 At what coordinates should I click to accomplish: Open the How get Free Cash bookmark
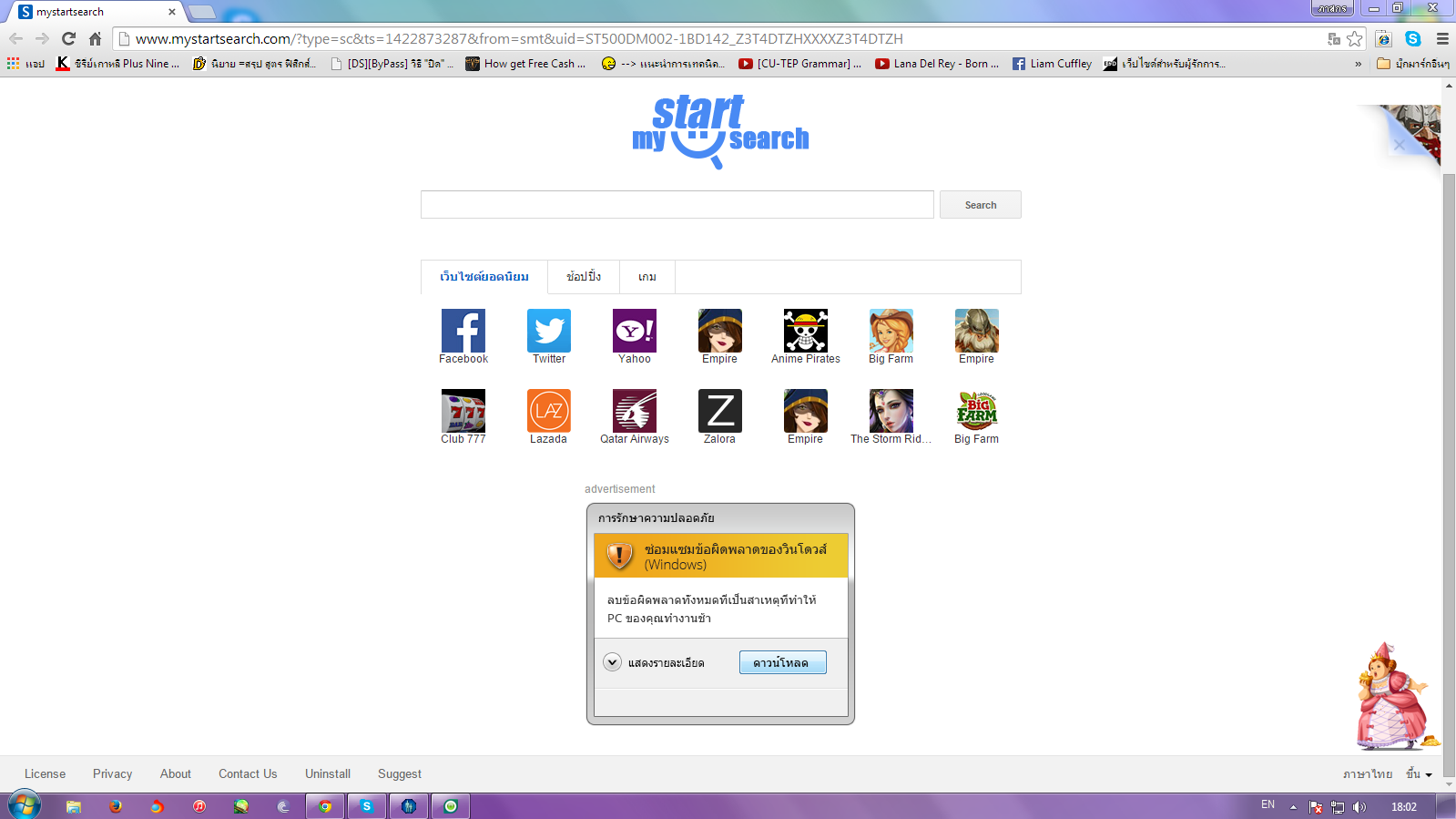click(x=525, y=64)
